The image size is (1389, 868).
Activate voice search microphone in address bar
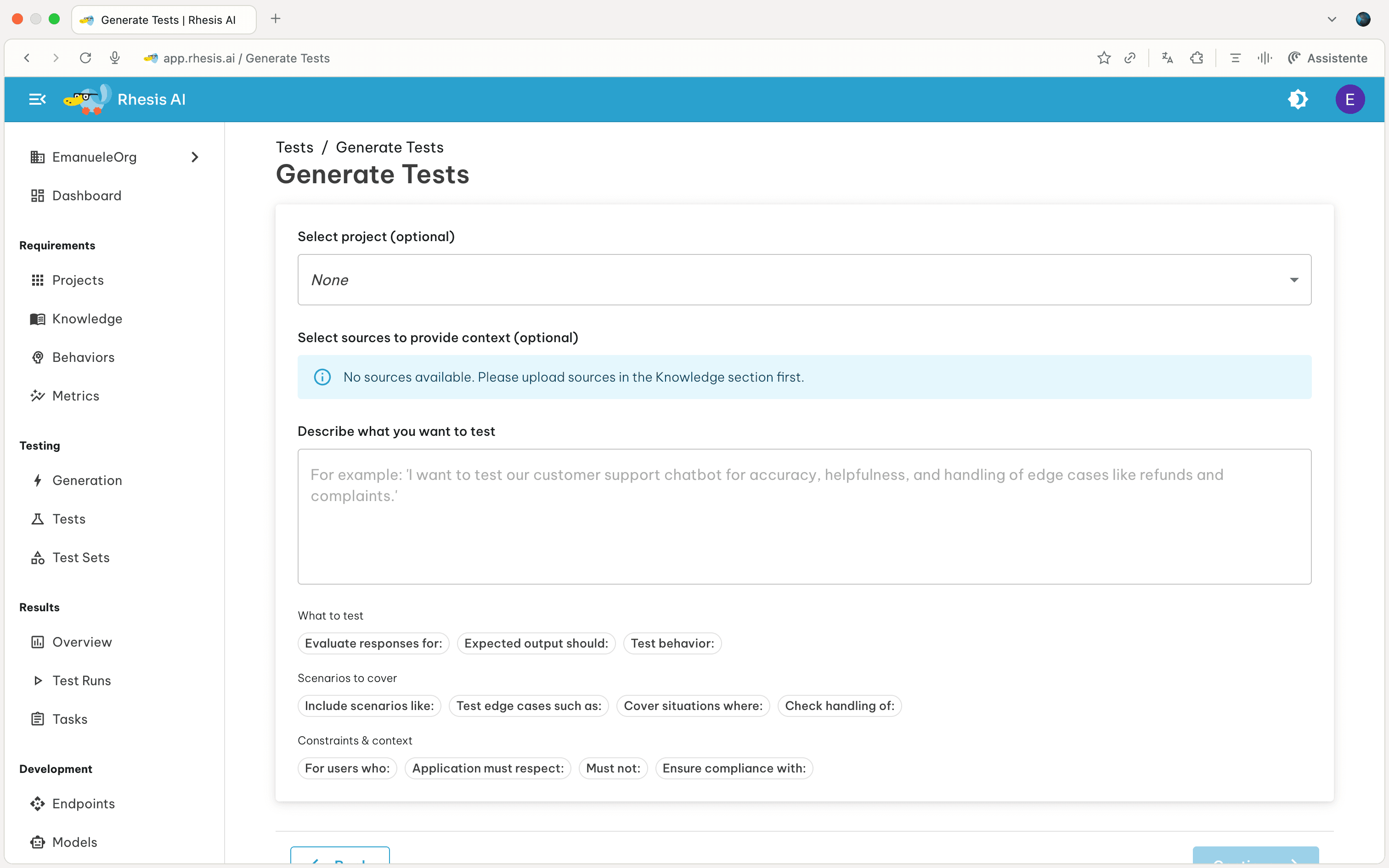pyautogui.click(x=114, y=57)
